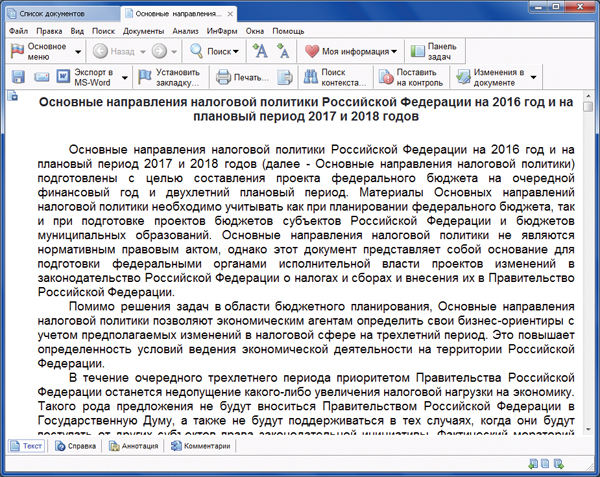Expand the Основное меню dropdown
Viewport: 600px width, 477px height.
tap(75, 51)
